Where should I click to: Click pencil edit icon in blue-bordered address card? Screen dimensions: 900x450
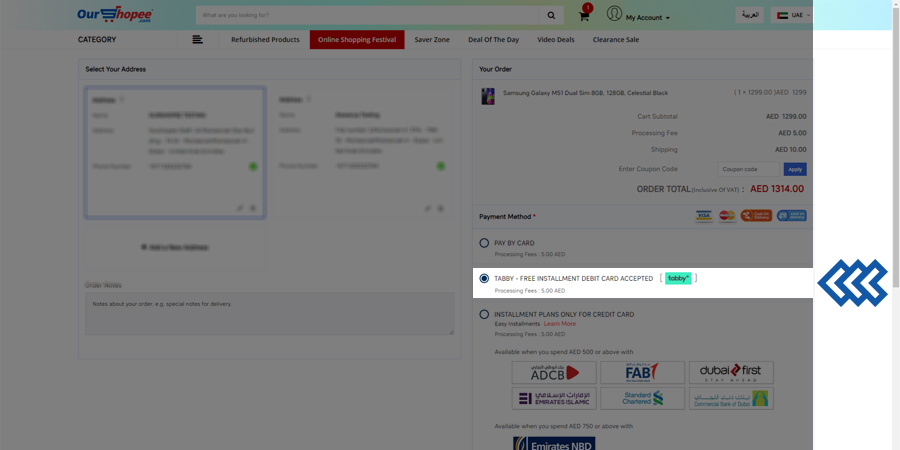pos(240,208)
